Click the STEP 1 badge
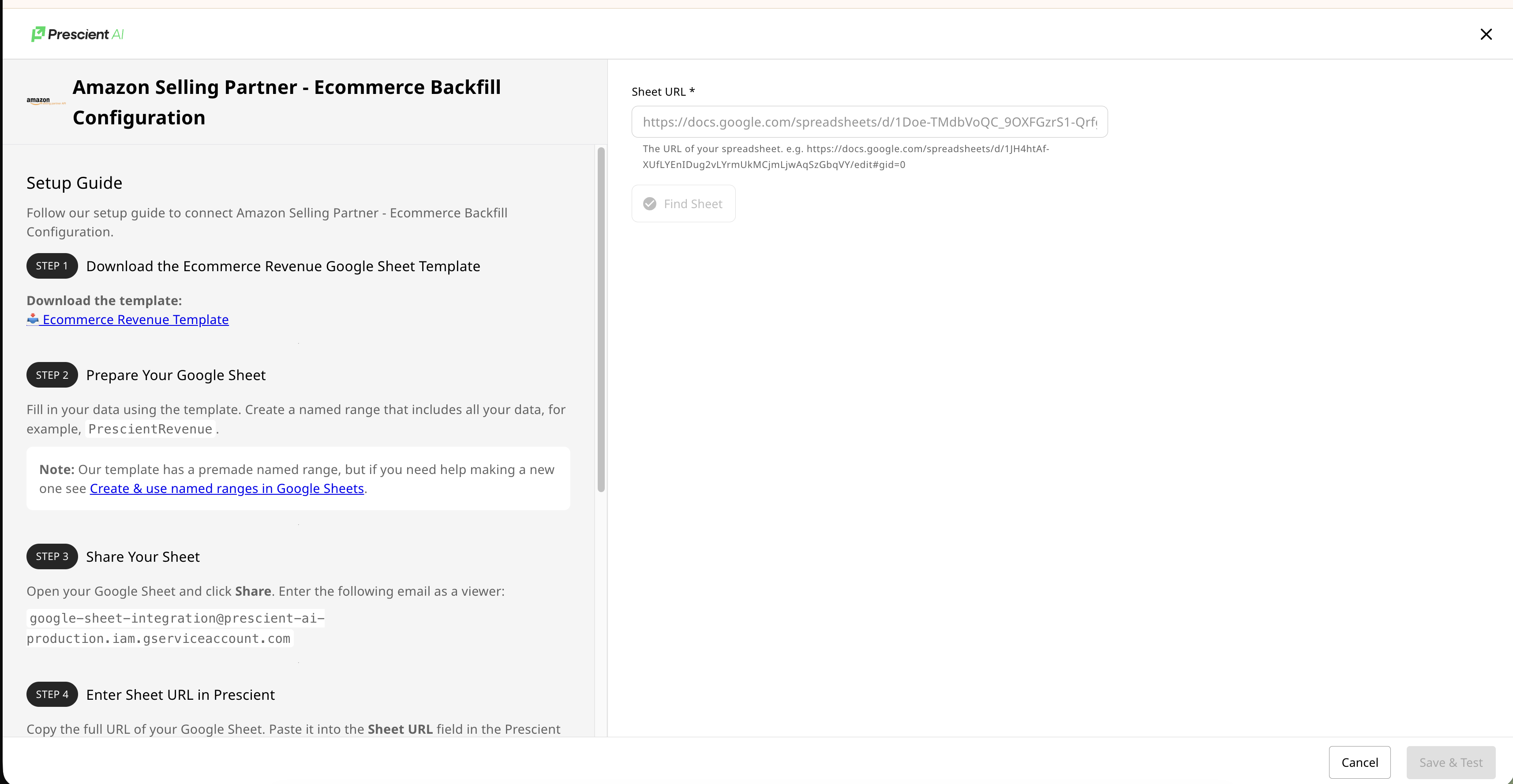 point(52,266)
